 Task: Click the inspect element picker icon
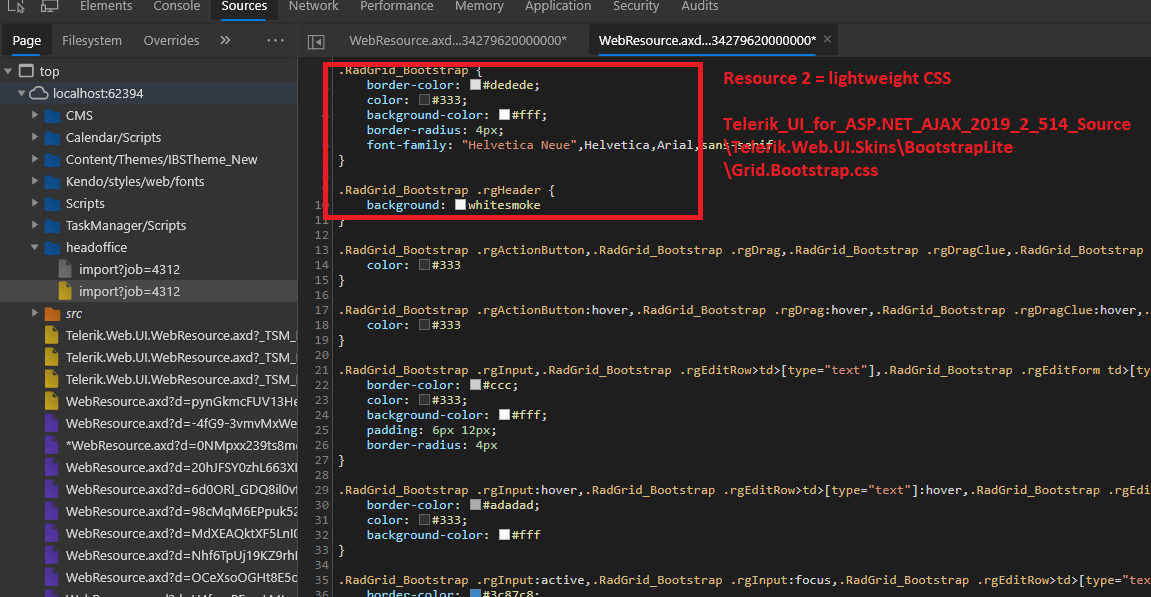(x=16, y=7)
